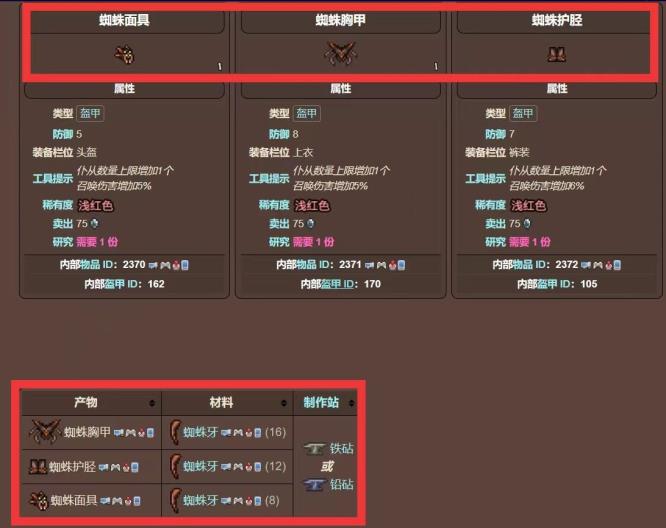This screenshot has width=666, height=528.
Task: Open 蜘蛛胸甲 link in crafting table
Action: (x=87, y=432)
